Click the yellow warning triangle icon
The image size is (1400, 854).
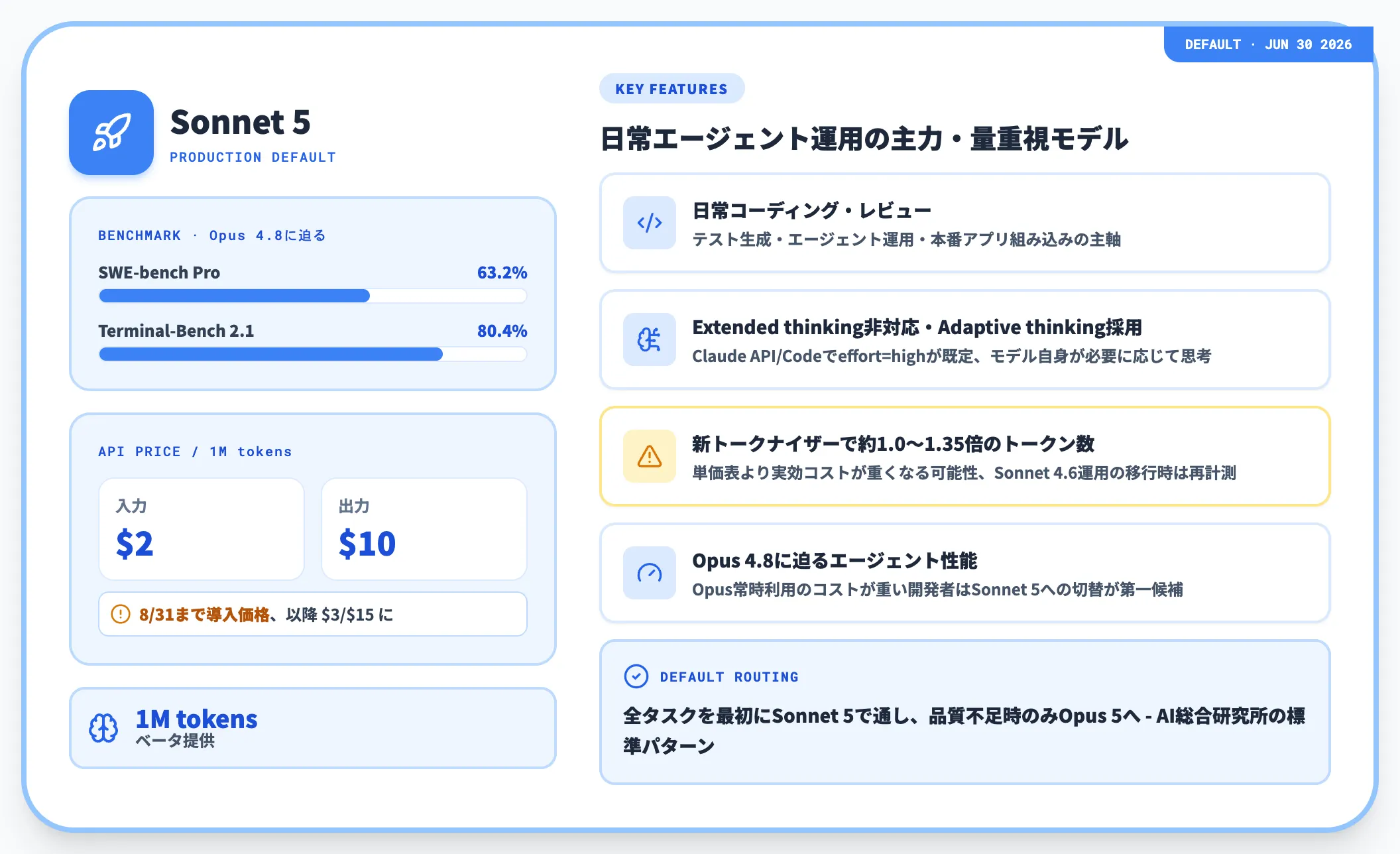(650, 456)
